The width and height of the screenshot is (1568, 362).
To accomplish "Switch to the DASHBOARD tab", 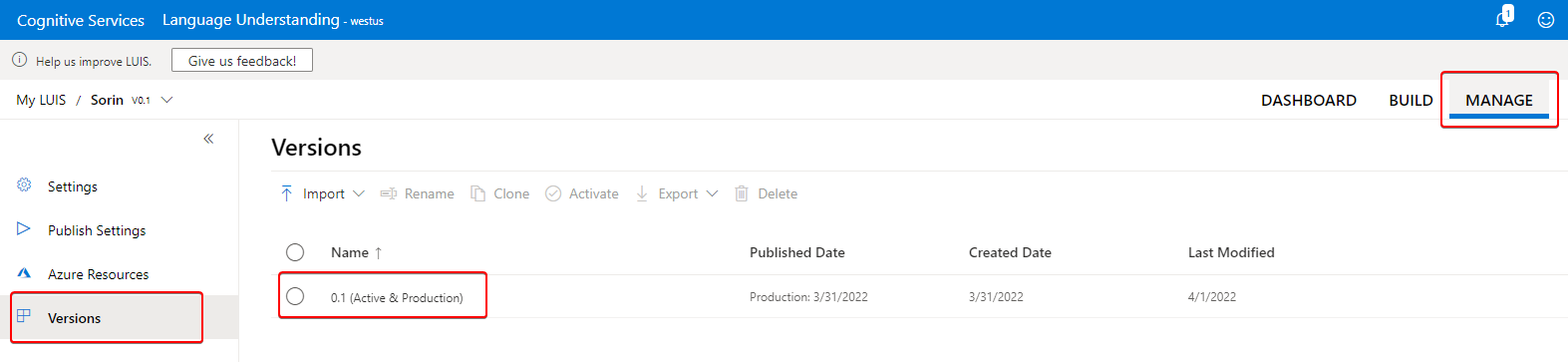I will tap(1309, 100).
